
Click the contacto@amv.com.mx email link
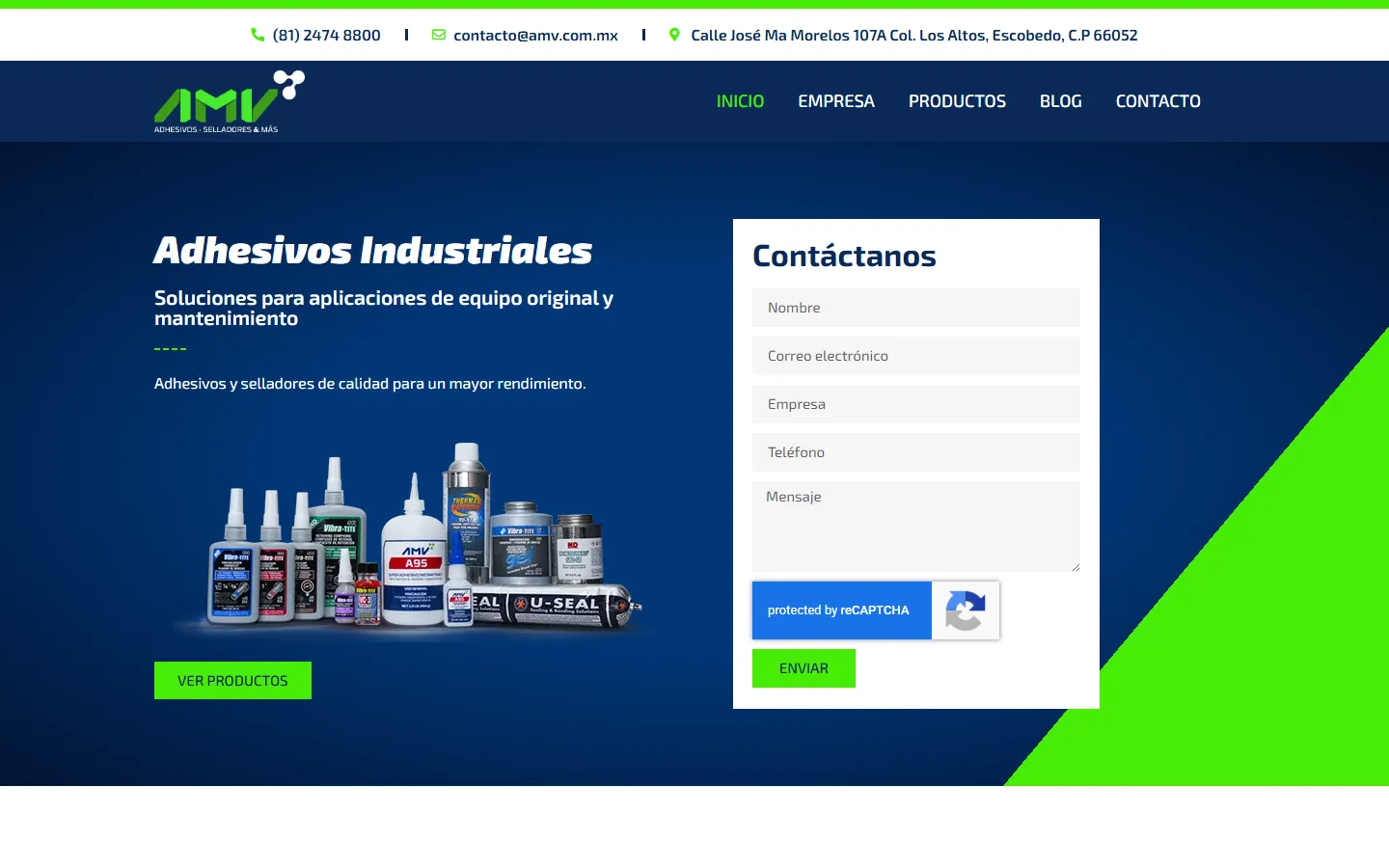pyautogui.click(x=535, y=35)
